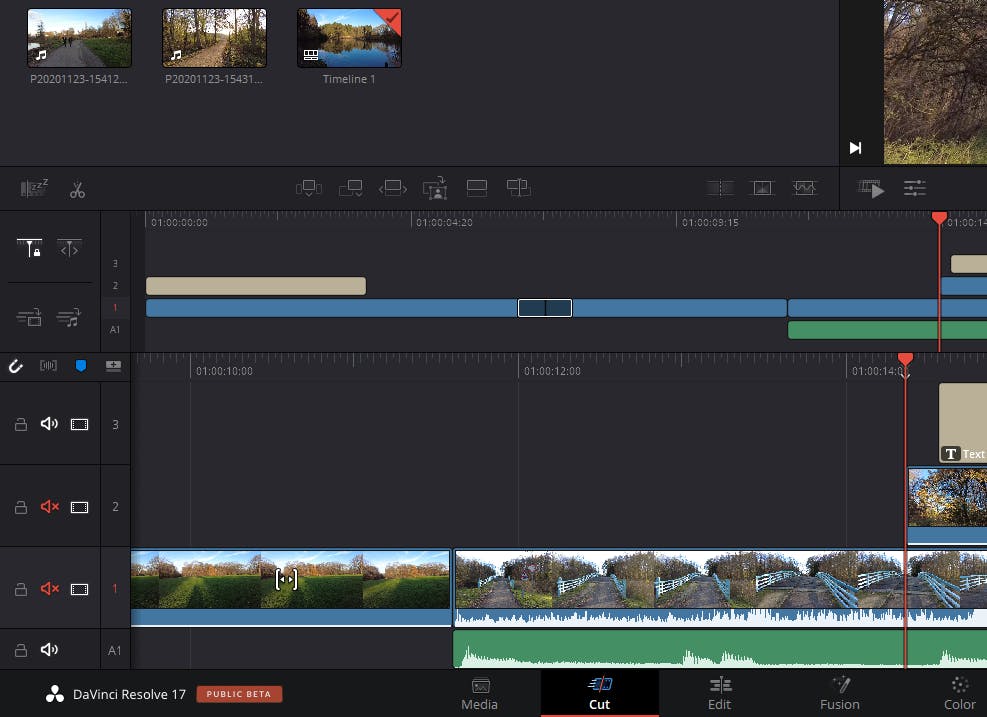This screenshot has height=717, width=987.
Task: Select the Timeline 1 thumbnail
Action: pyautogui.click(x=349, y=38)
